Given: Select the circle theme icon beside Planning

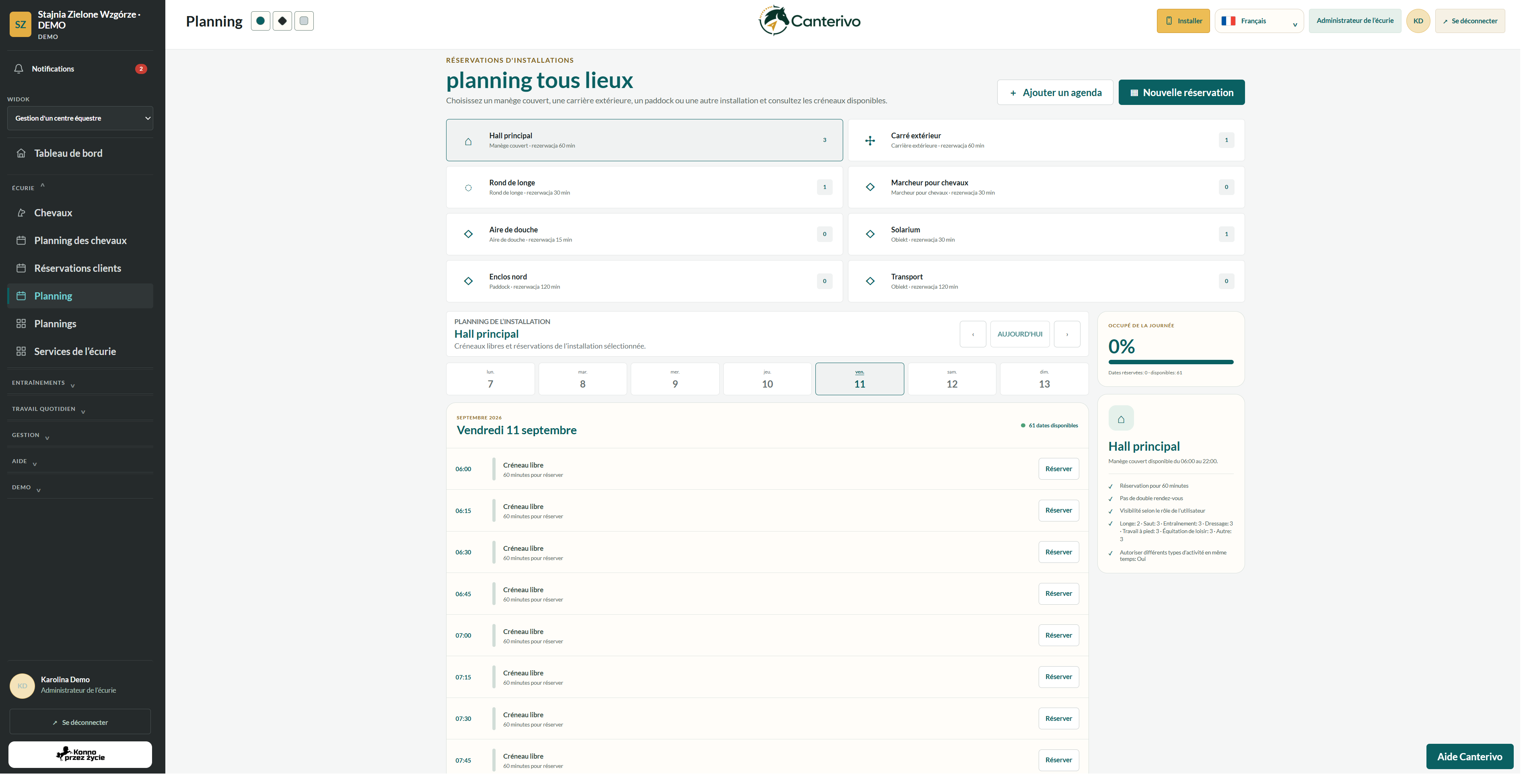Looking at the screenshot, I should 261,21.
